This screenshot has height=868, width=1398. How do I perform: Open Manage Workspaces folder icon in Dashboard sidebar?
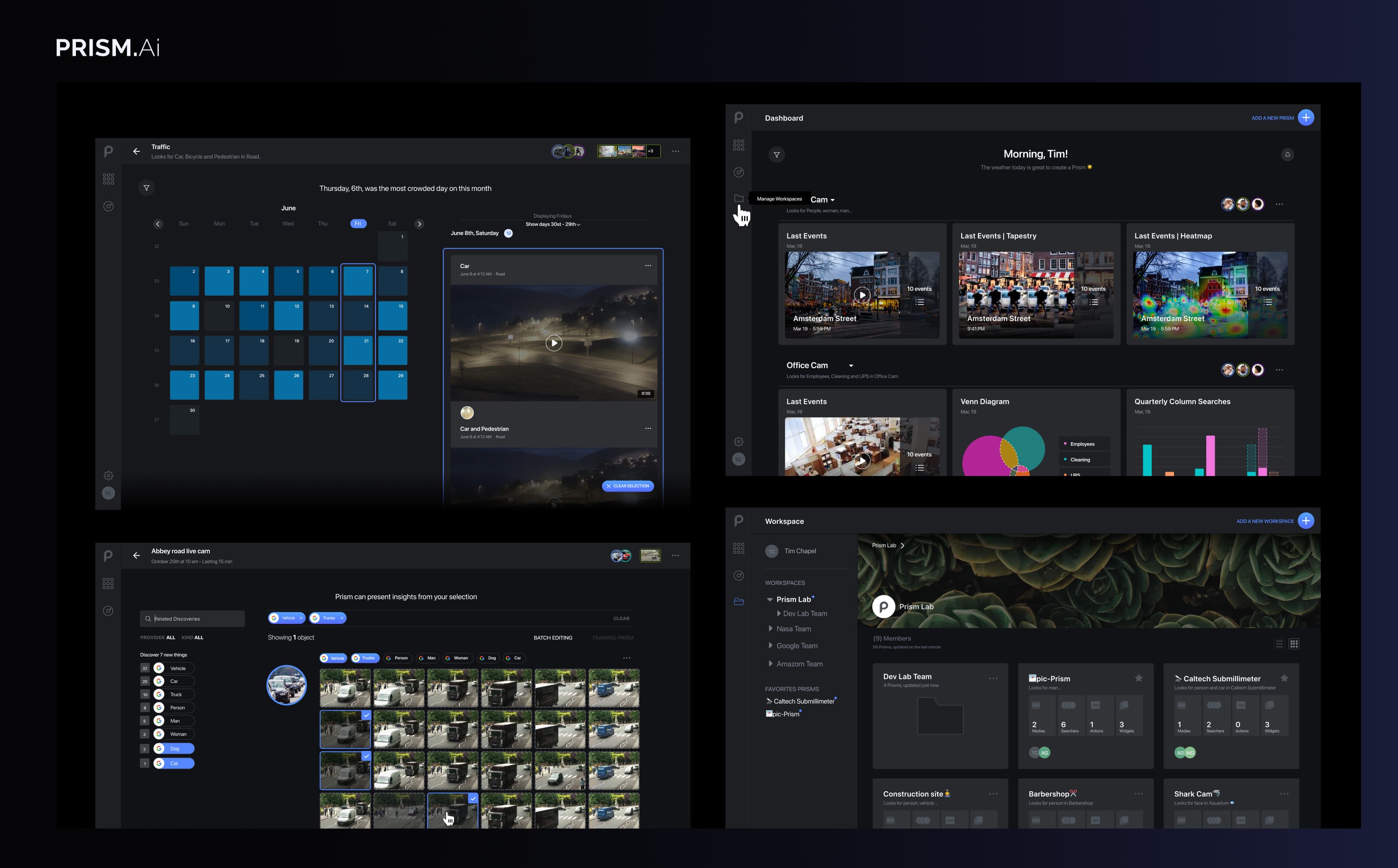tap(738, 199)
